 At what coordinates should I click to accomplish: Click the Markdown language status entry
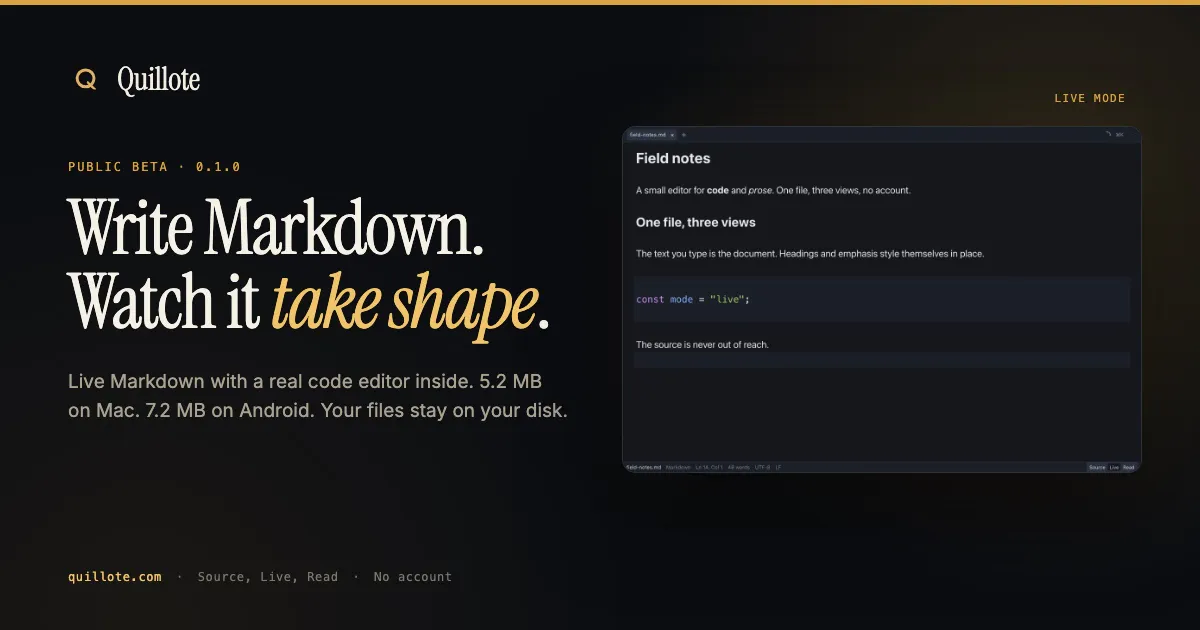click(x=678, y=467)
